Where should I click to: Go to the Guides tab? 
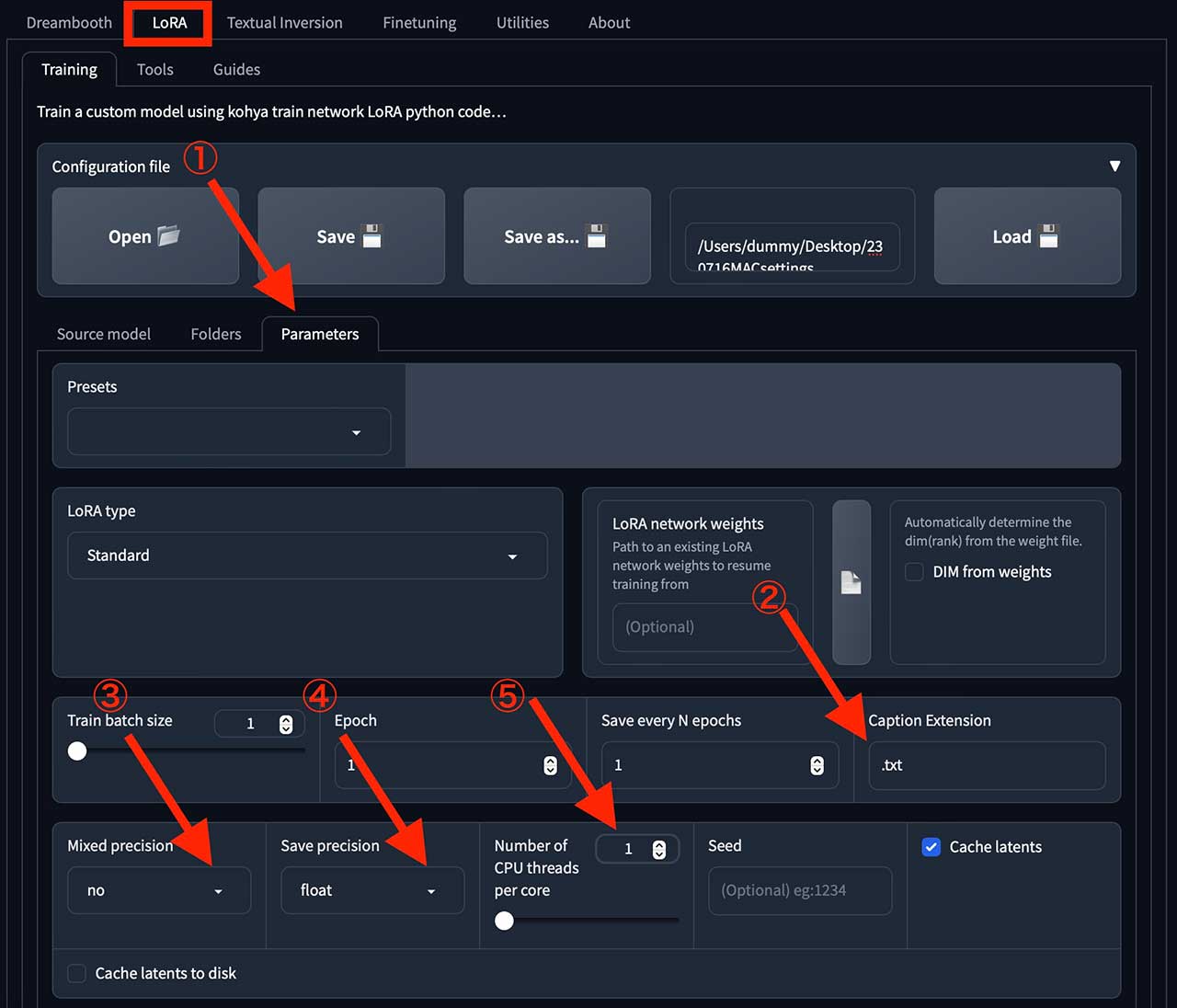pos(236,69)
